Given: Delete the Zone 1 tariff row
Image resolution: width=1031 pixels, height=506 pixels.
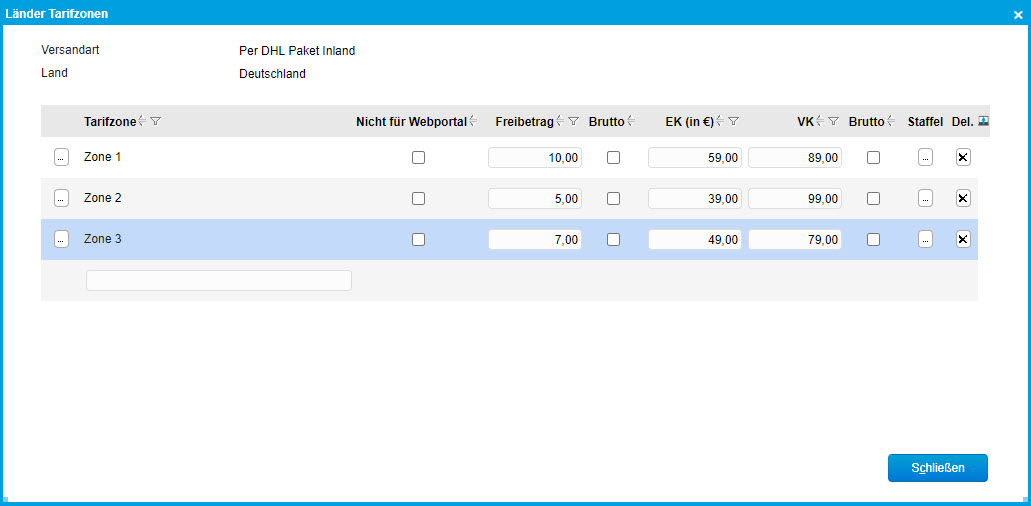Looking at the screenshot, I should [963, 157].
